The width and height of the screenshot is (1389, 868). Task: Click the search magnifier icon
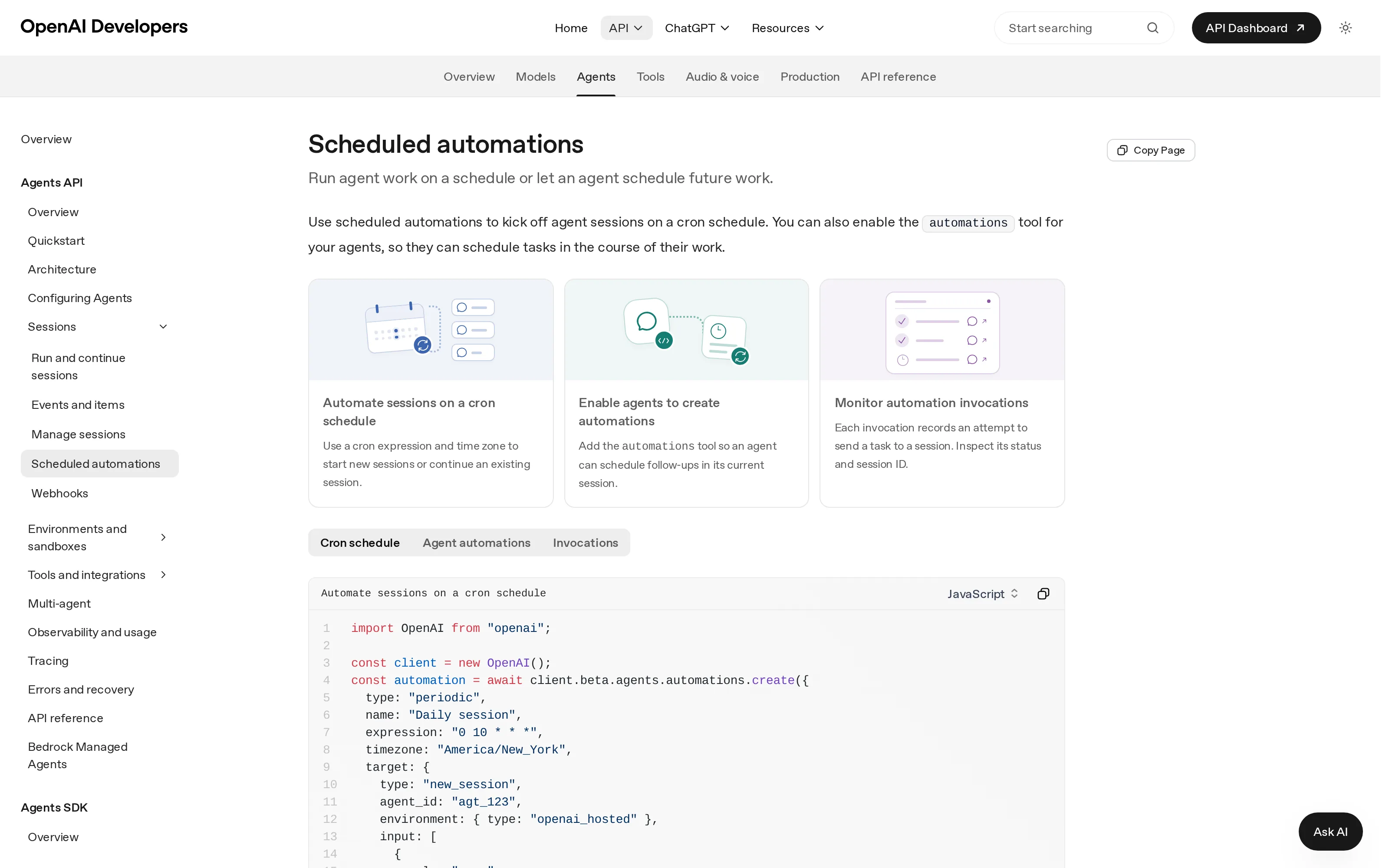click(x=1152, y=27)
